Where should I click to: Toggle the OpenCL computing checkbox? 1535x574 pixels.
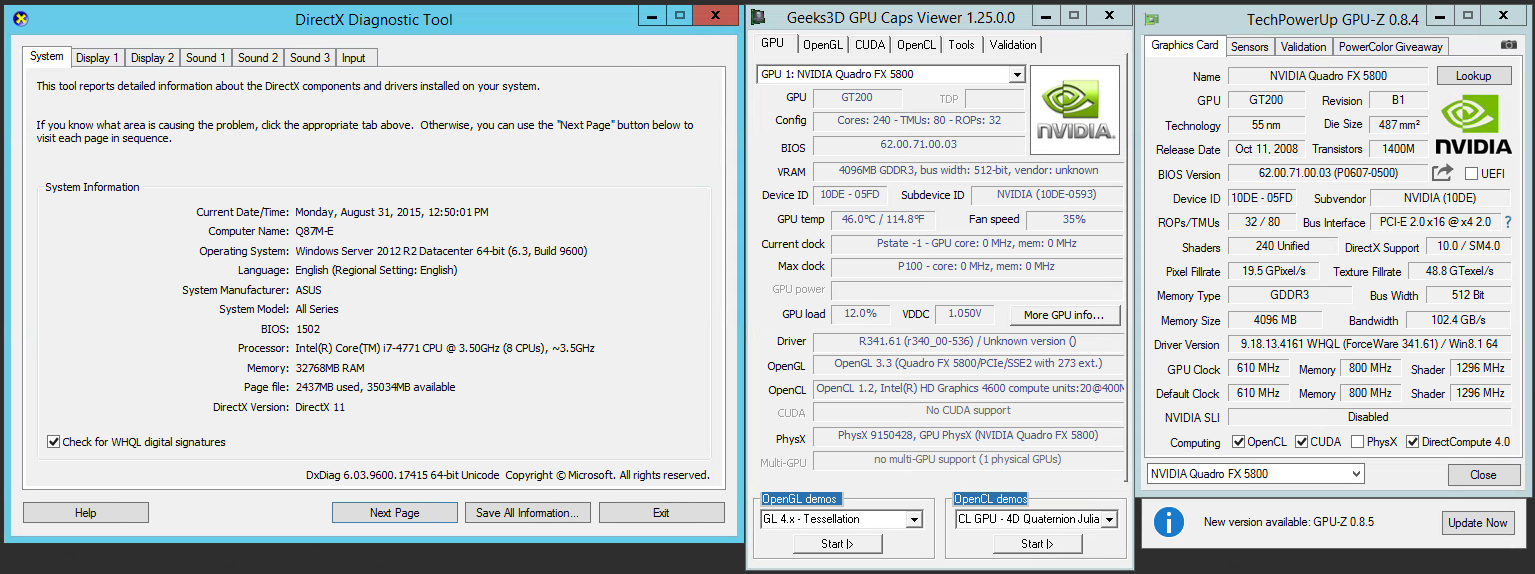click(1238, 442)
